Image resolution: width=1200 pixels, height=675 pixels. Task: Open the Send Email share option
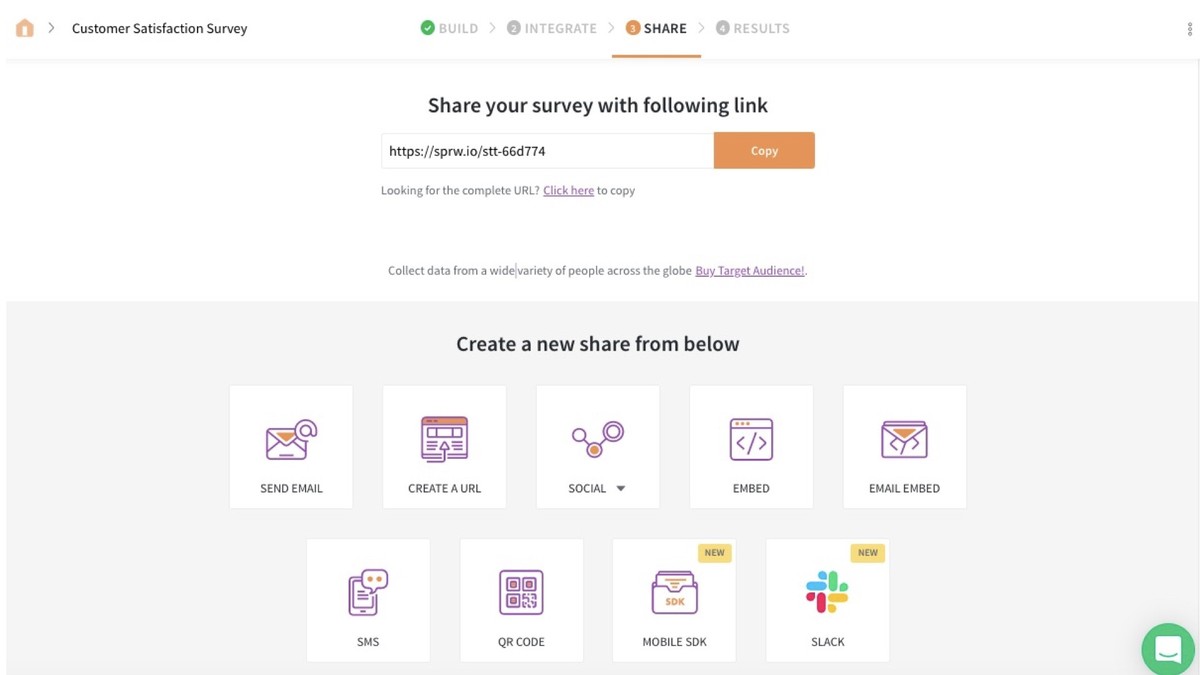[x=291, y=446]
